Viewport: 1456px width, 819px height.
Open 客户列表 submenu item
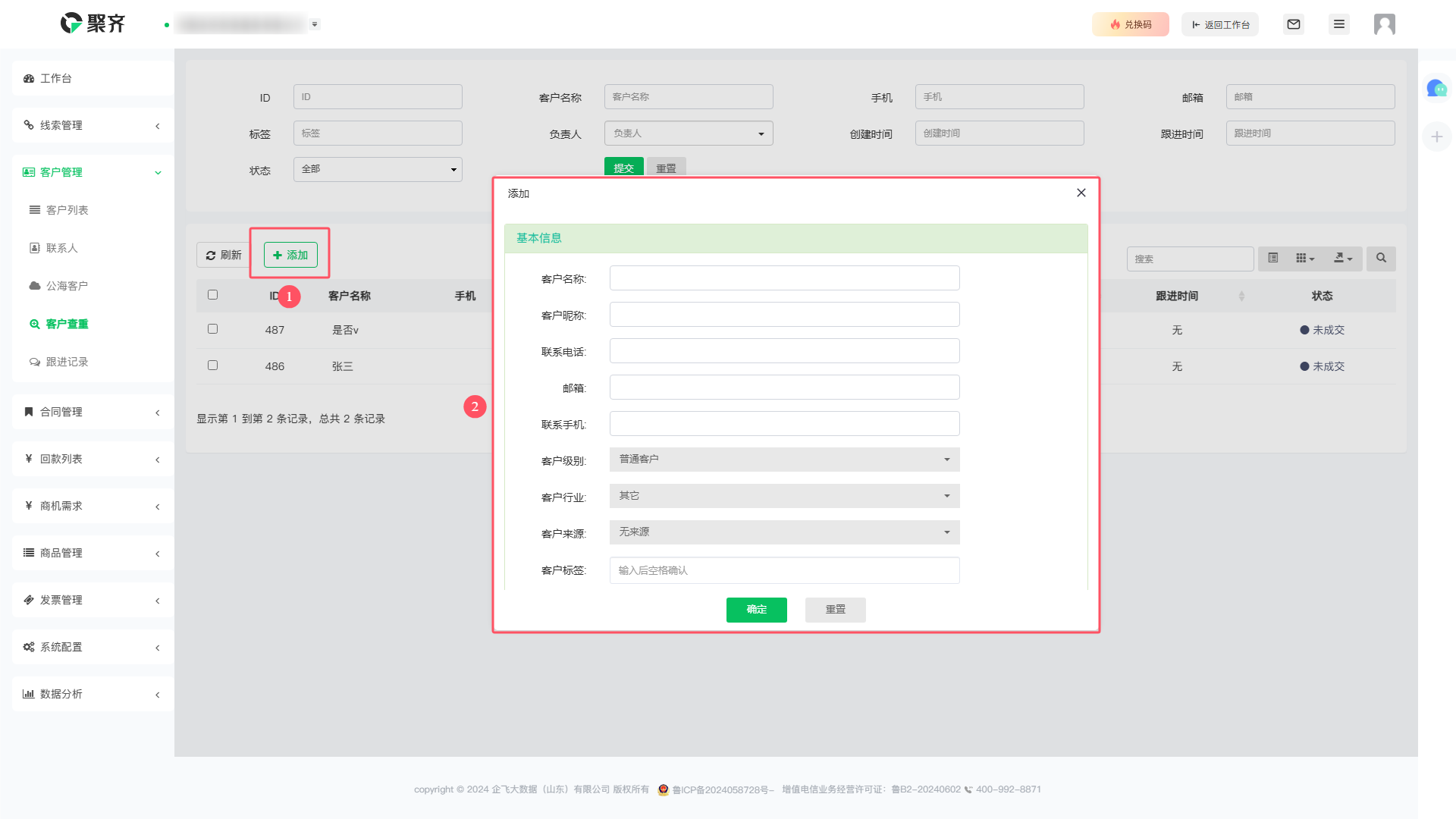[x=67, y=210]
